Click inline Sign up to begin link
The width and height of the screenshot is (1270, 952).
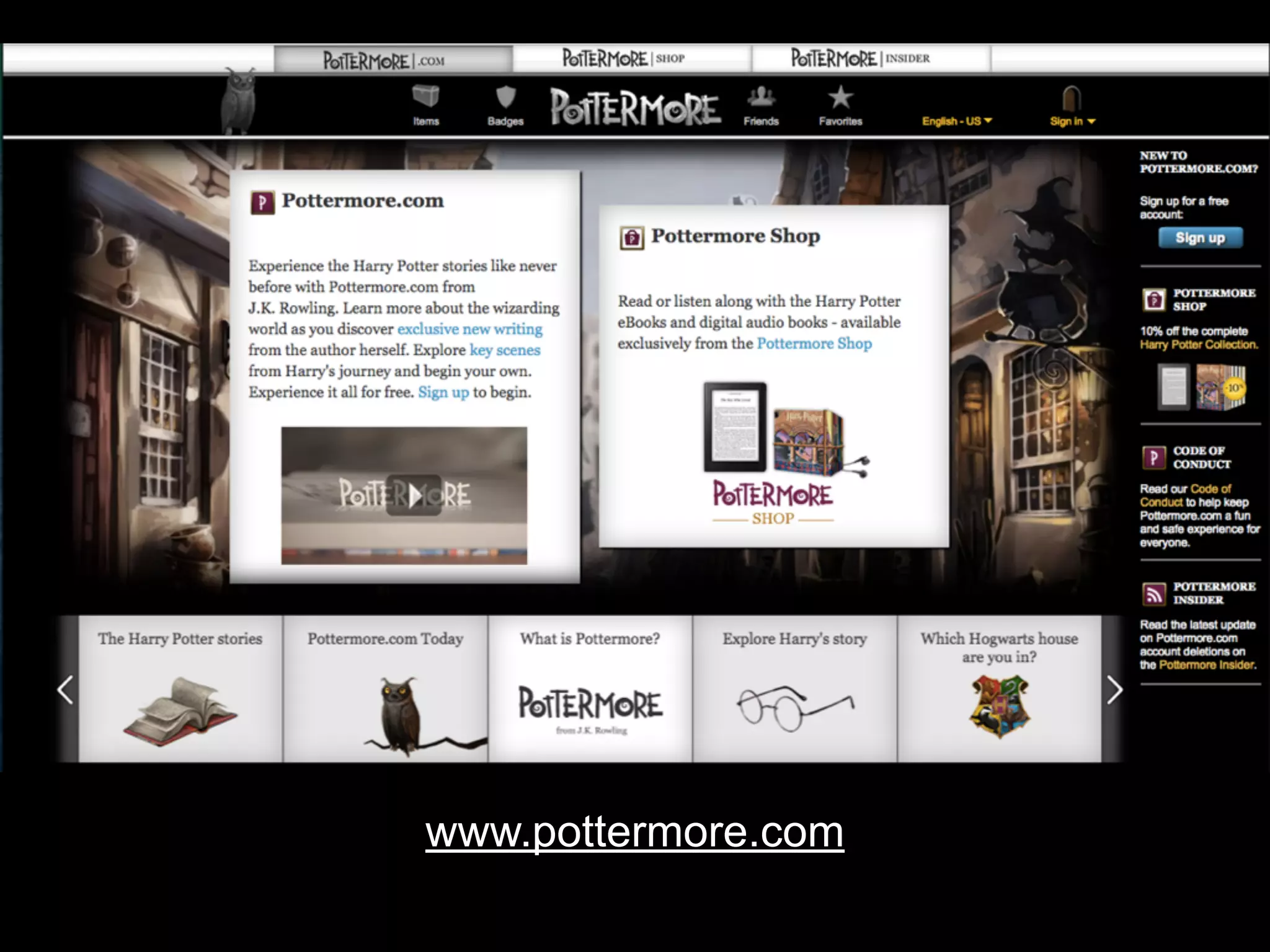pyautogui.click(x=443, y=392)
